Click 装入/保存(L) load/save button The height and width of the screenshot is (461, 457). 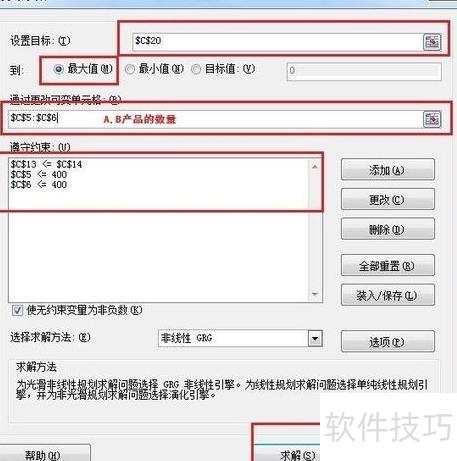coord(388,295)
